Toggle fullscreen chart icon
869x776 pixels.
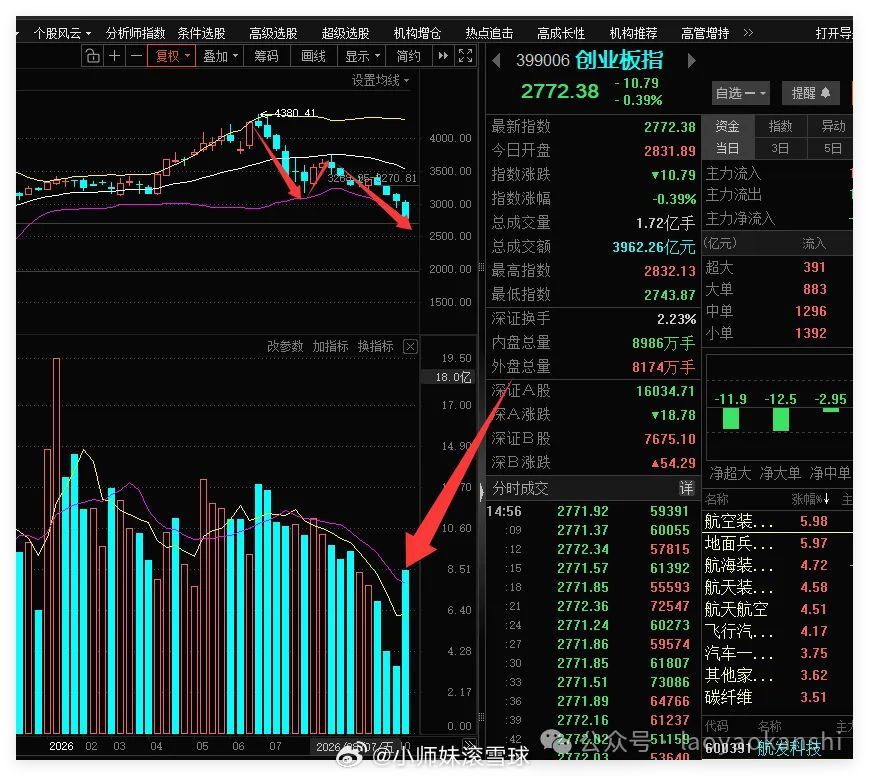tap(466, 56)
